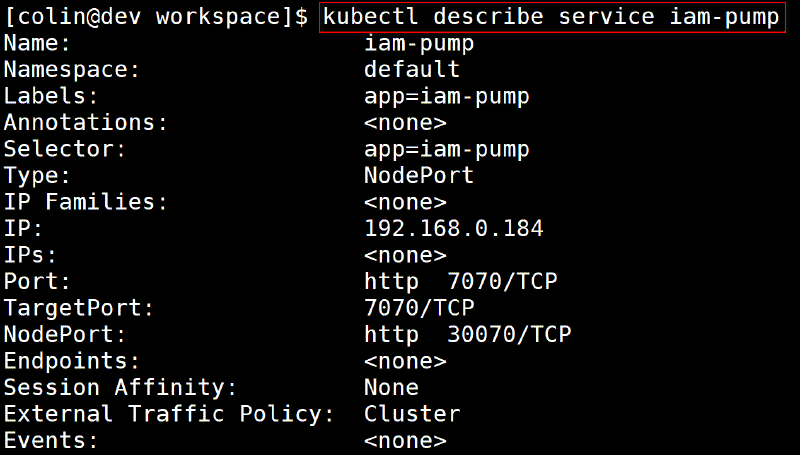Select the Labels value app=iam-pump
The width and height of the screenshot is (800, 455).
[446, 97]
